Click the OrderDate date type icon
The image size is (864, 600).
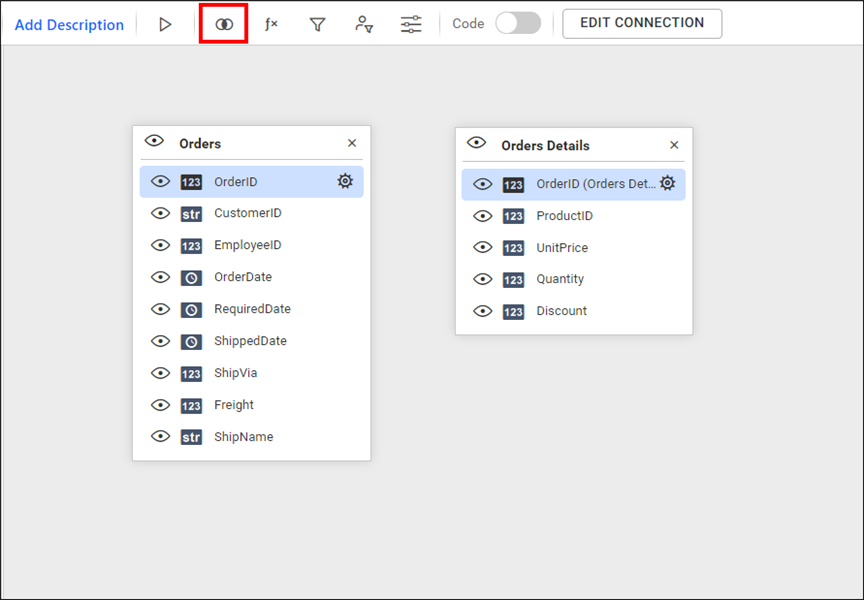pos(191,277)
